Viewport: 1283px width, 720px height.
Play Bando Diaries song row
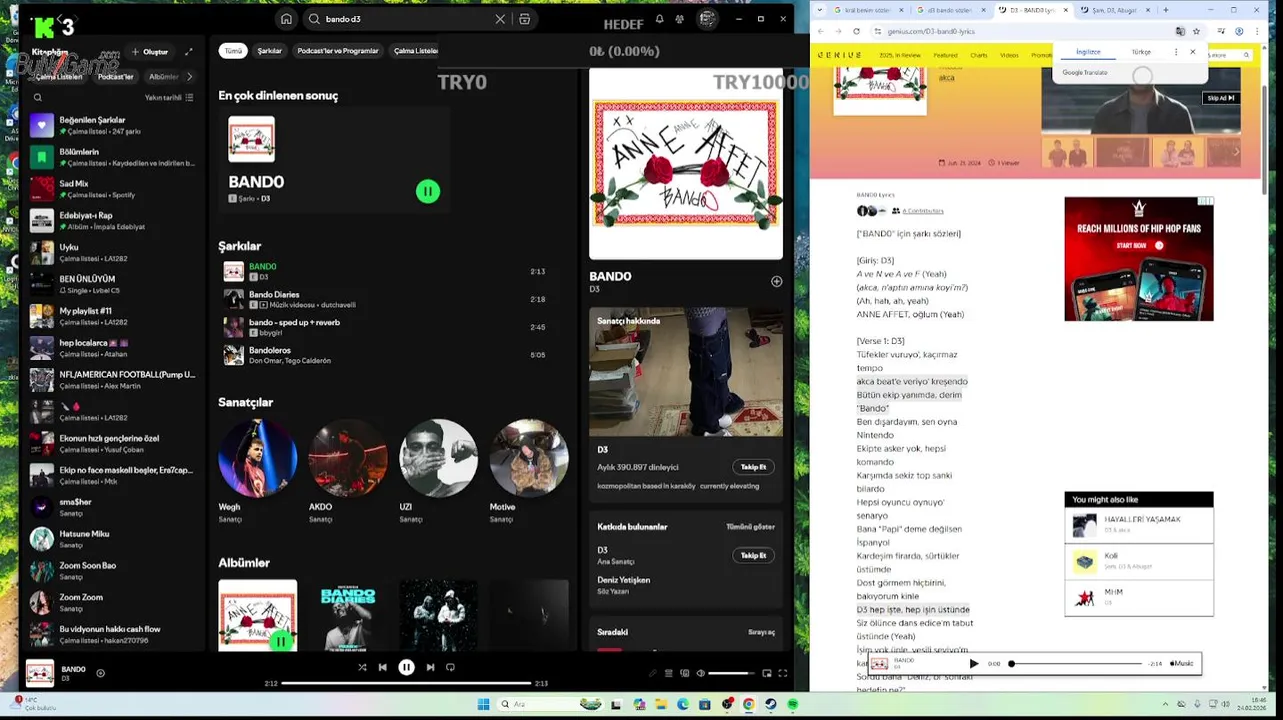click(x=385, y=299)
